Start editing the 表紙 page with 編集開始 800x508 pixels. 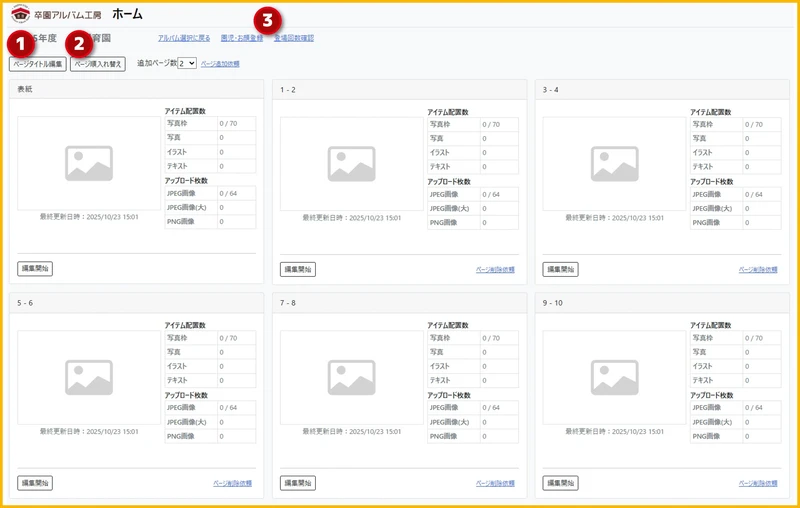click(x=35, y=269)
